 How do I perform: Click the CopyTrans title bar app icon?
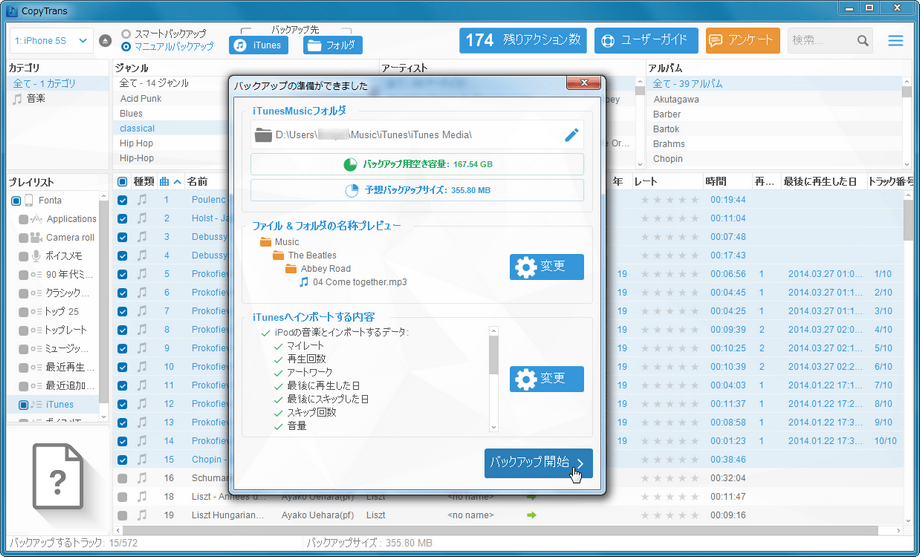(11, 11)
